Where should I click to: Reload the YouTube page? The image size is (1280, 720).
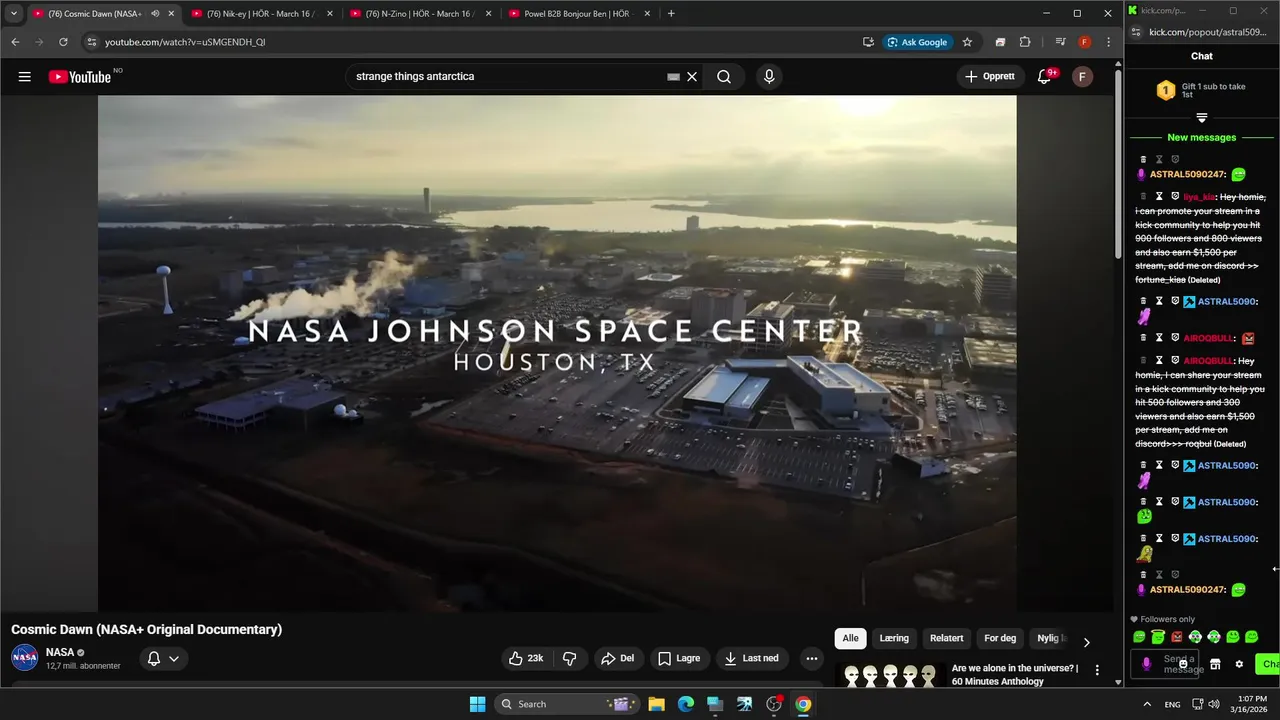click(63, 42)
